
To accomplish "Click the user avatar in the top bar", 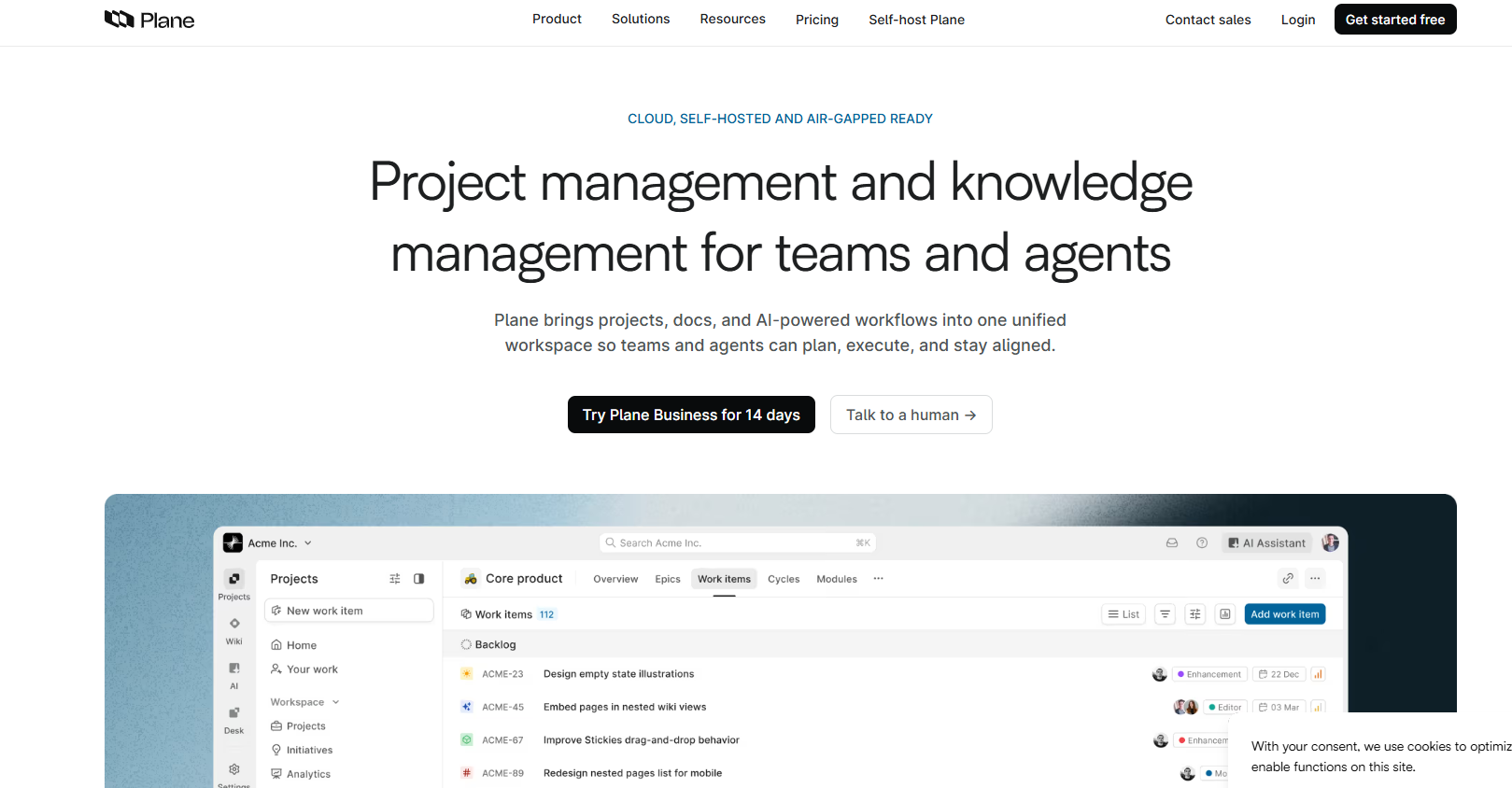I will (x=1331, y=542).
